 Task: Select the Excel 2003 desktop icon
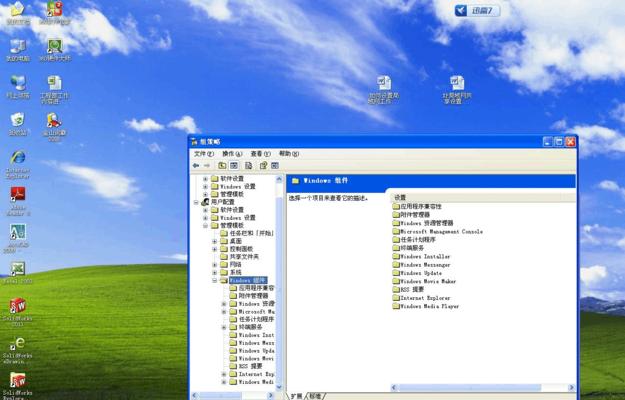pos(18,273)
